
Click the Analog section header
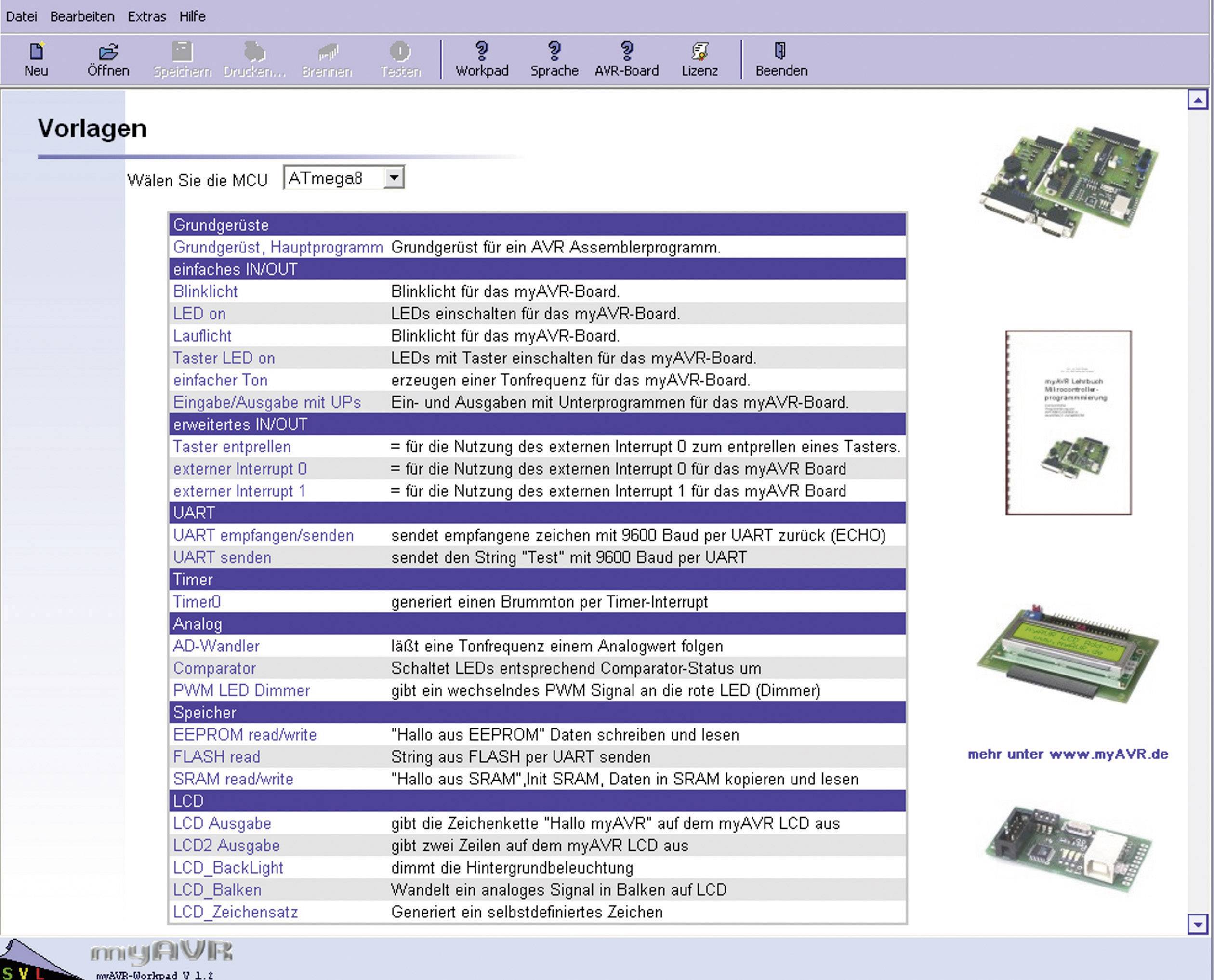537,624
